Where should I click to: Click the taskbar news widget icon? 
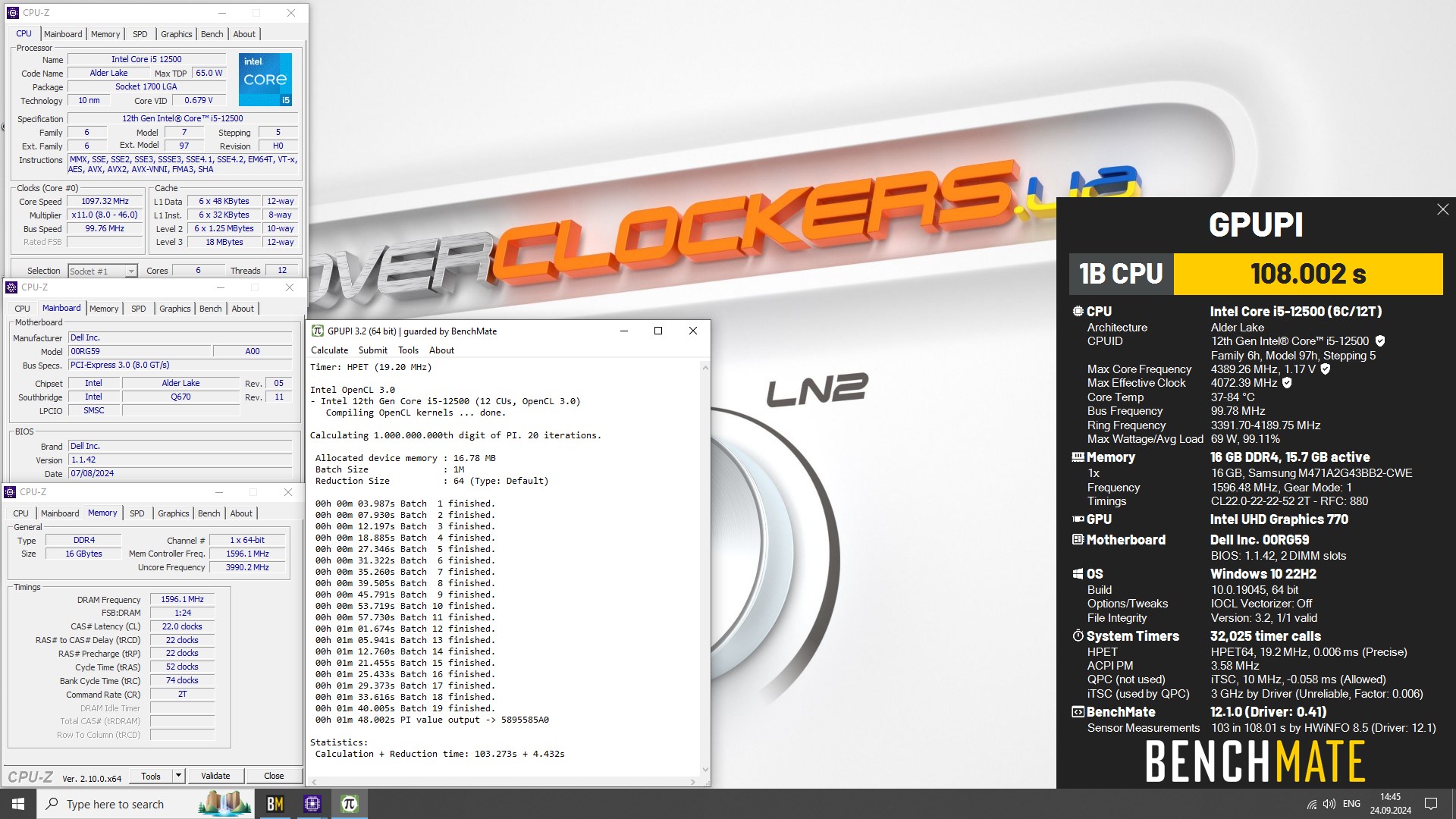click(224, 804)
